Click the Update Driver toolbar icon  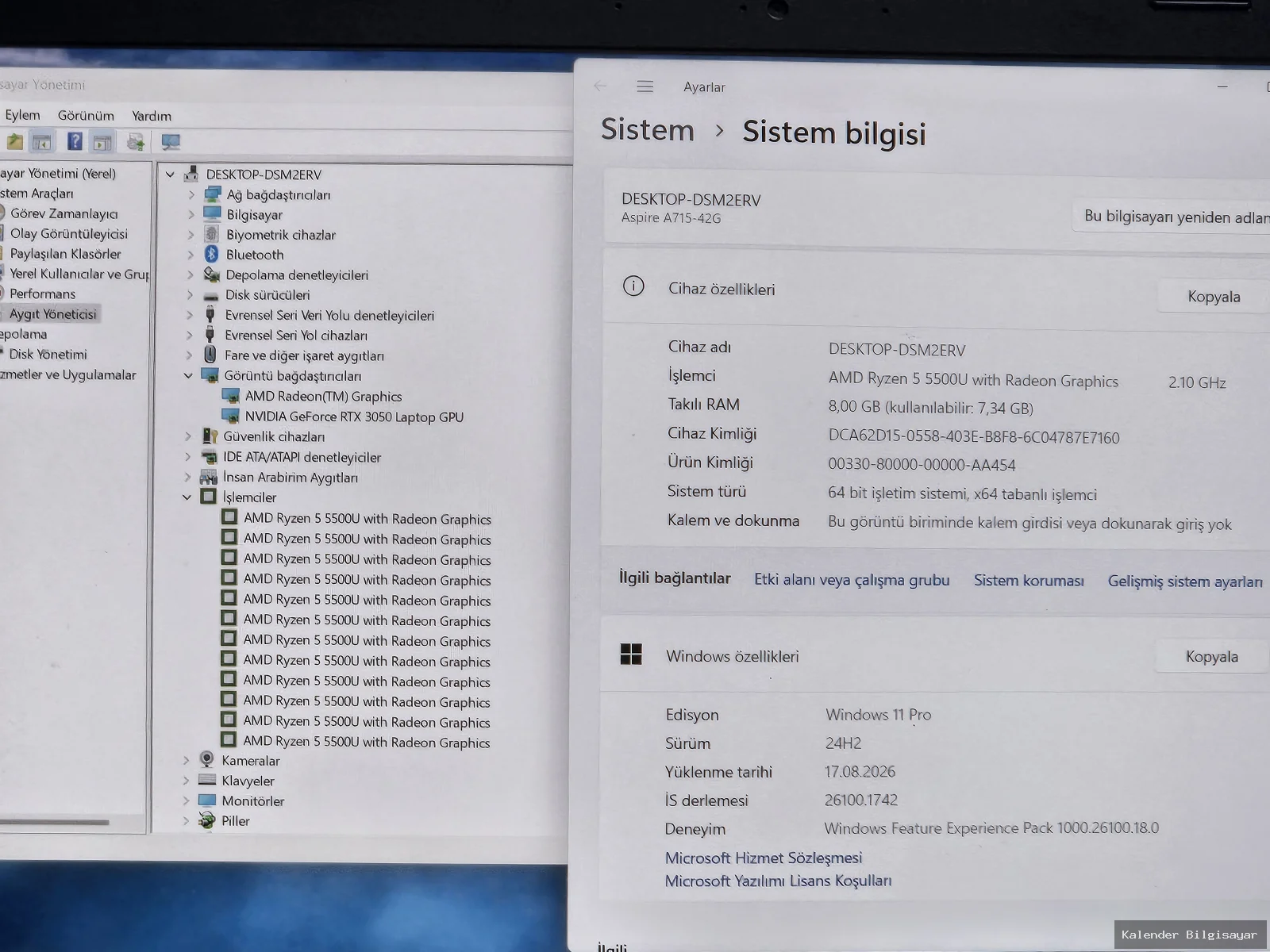pos(136,143)
